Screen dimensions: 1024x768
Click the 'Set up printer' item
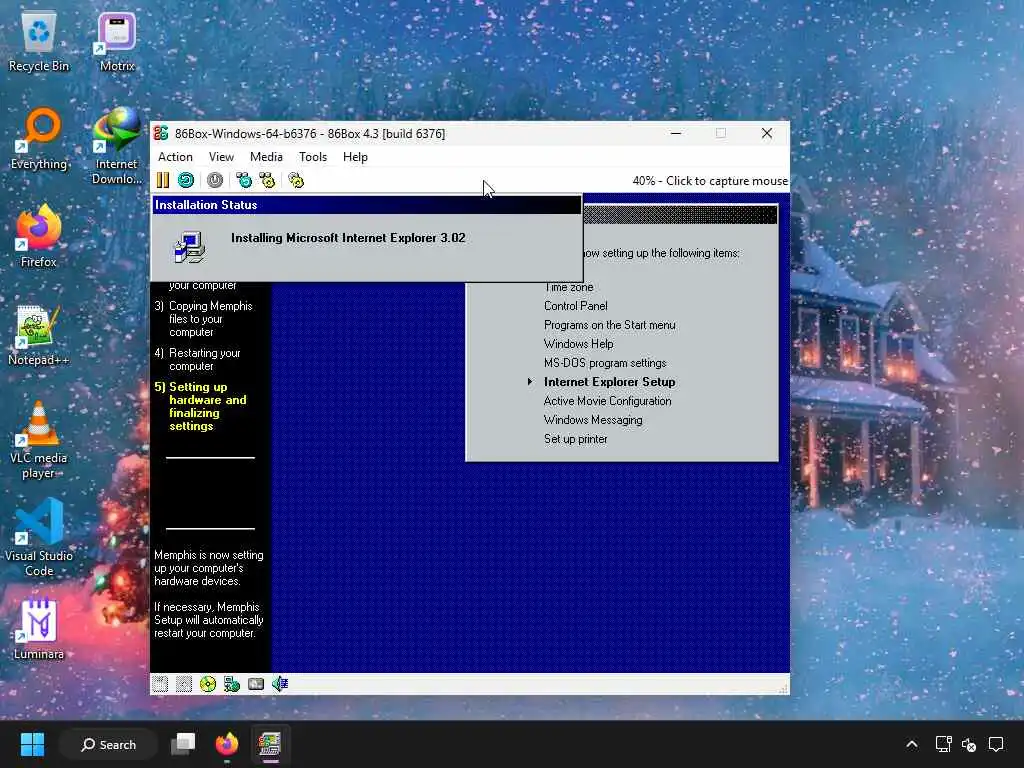(x=575, y=439)
